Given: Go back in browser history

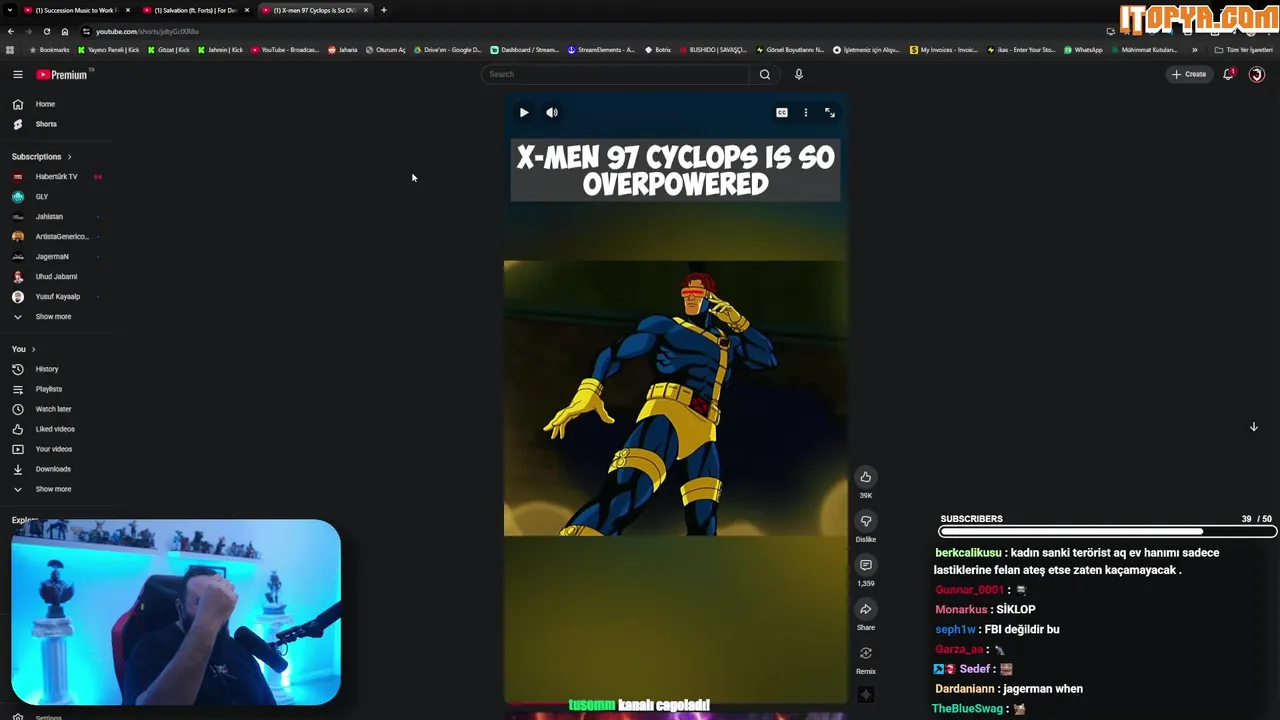Looking at the screenshot, I should click(x=11, y=31).
